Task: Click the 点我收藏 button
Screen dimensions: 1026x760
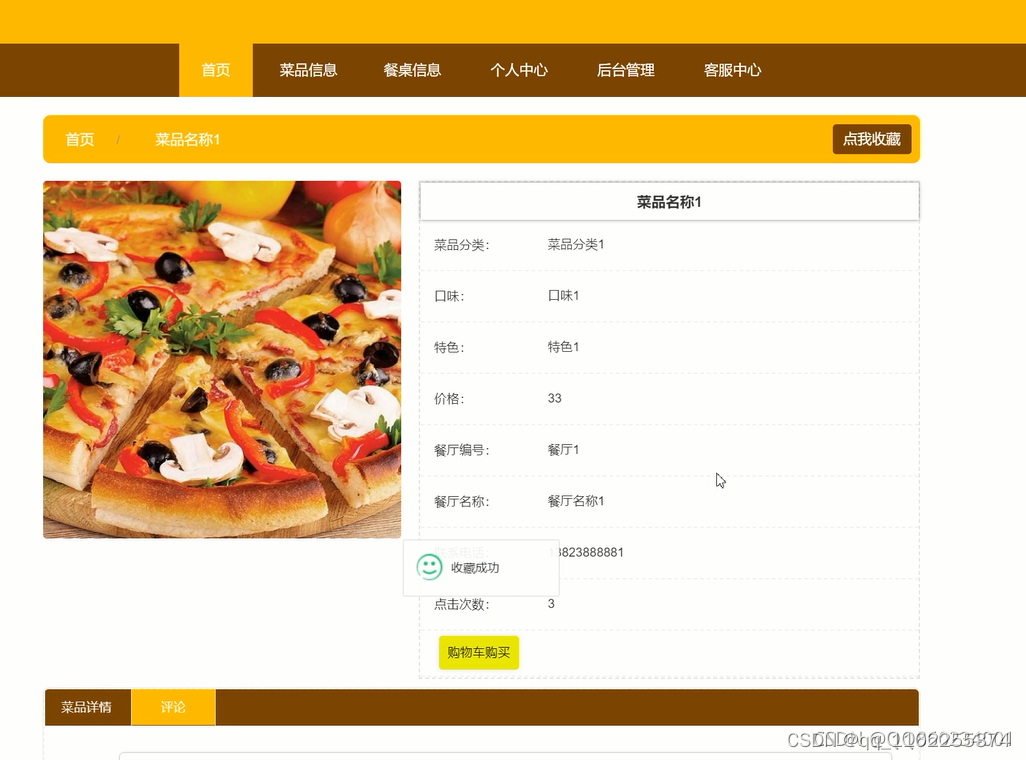Action: (872, 139)
